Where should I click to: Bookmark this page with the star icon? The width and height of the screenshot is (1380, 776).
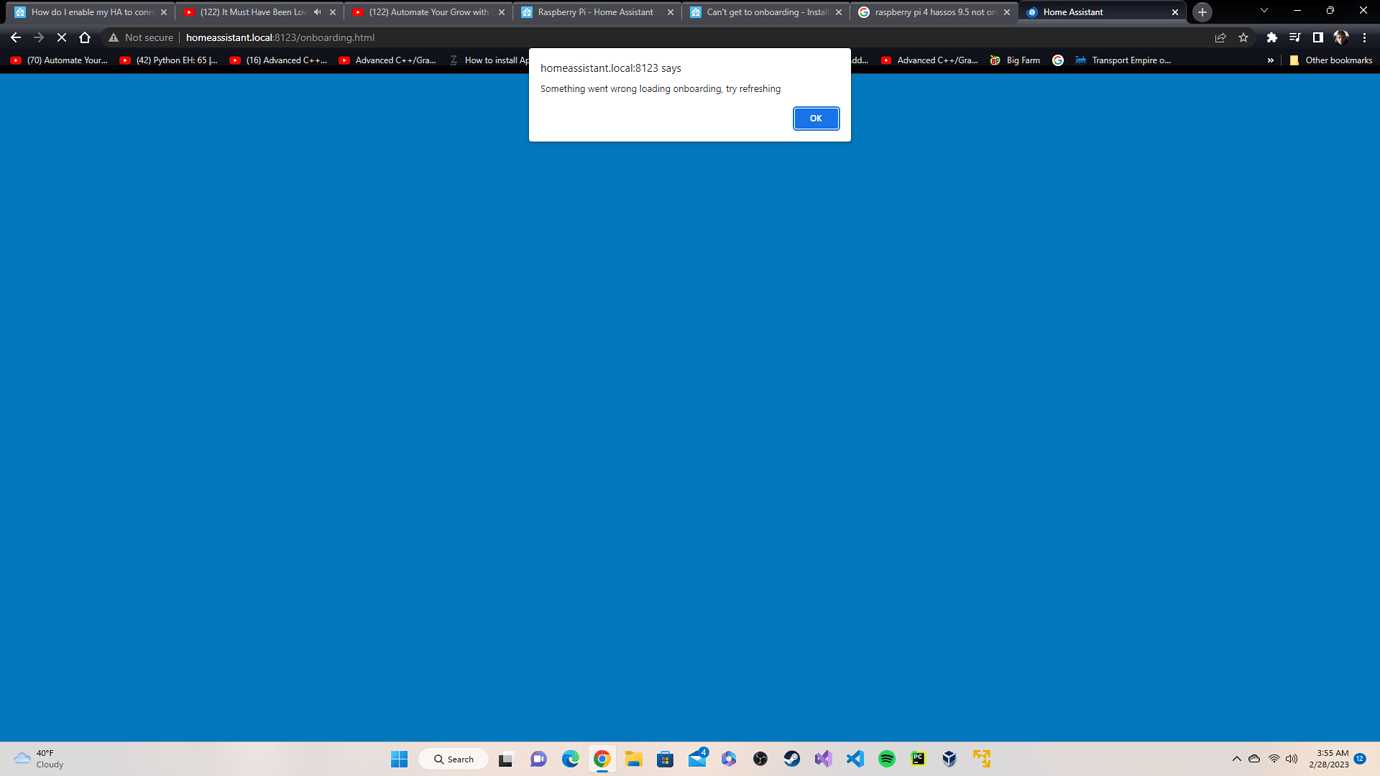(1243, 37)
